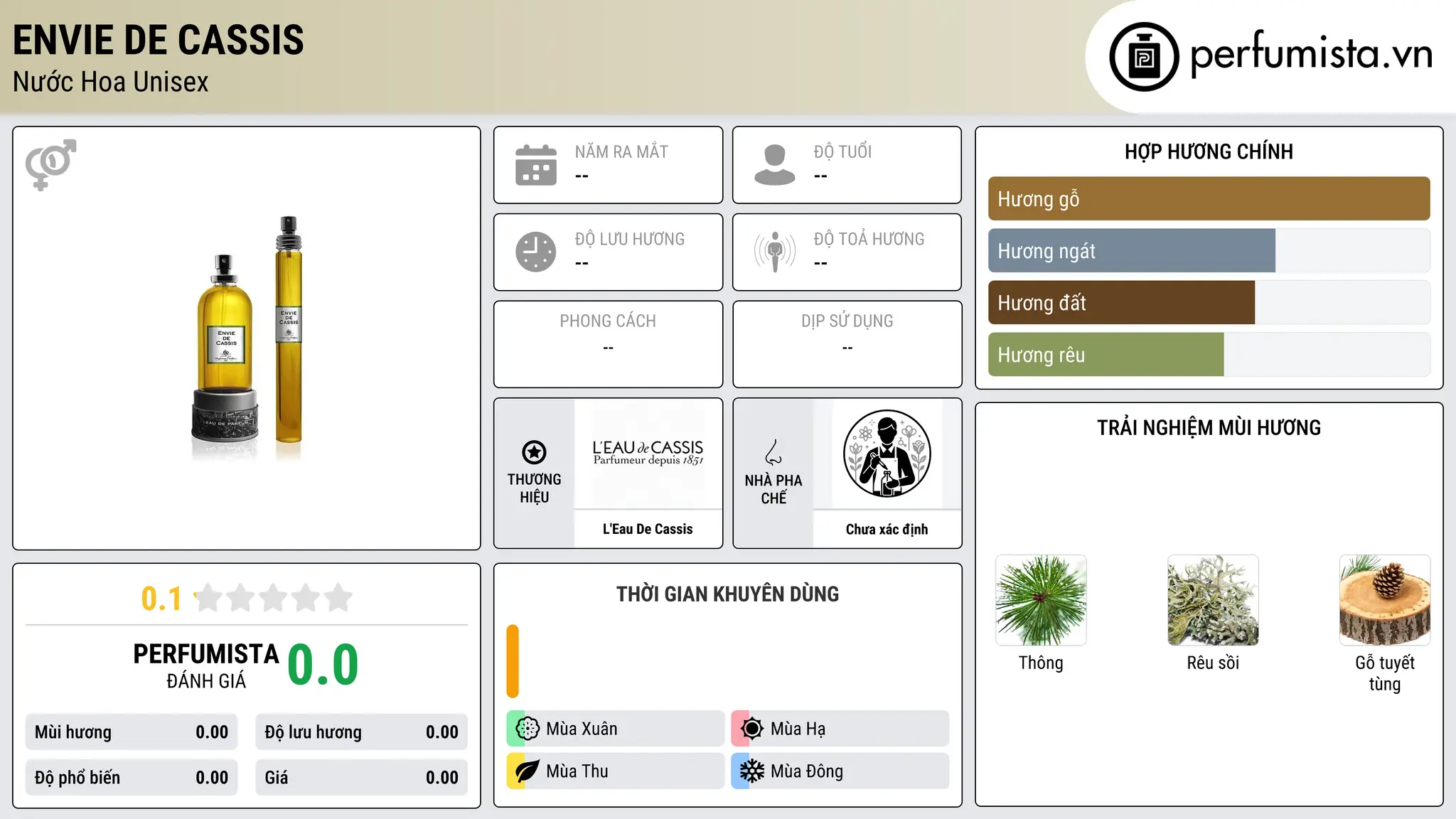Click the perfumer illustration icon
Screen dimensions: 1456x819
(887, 454)
